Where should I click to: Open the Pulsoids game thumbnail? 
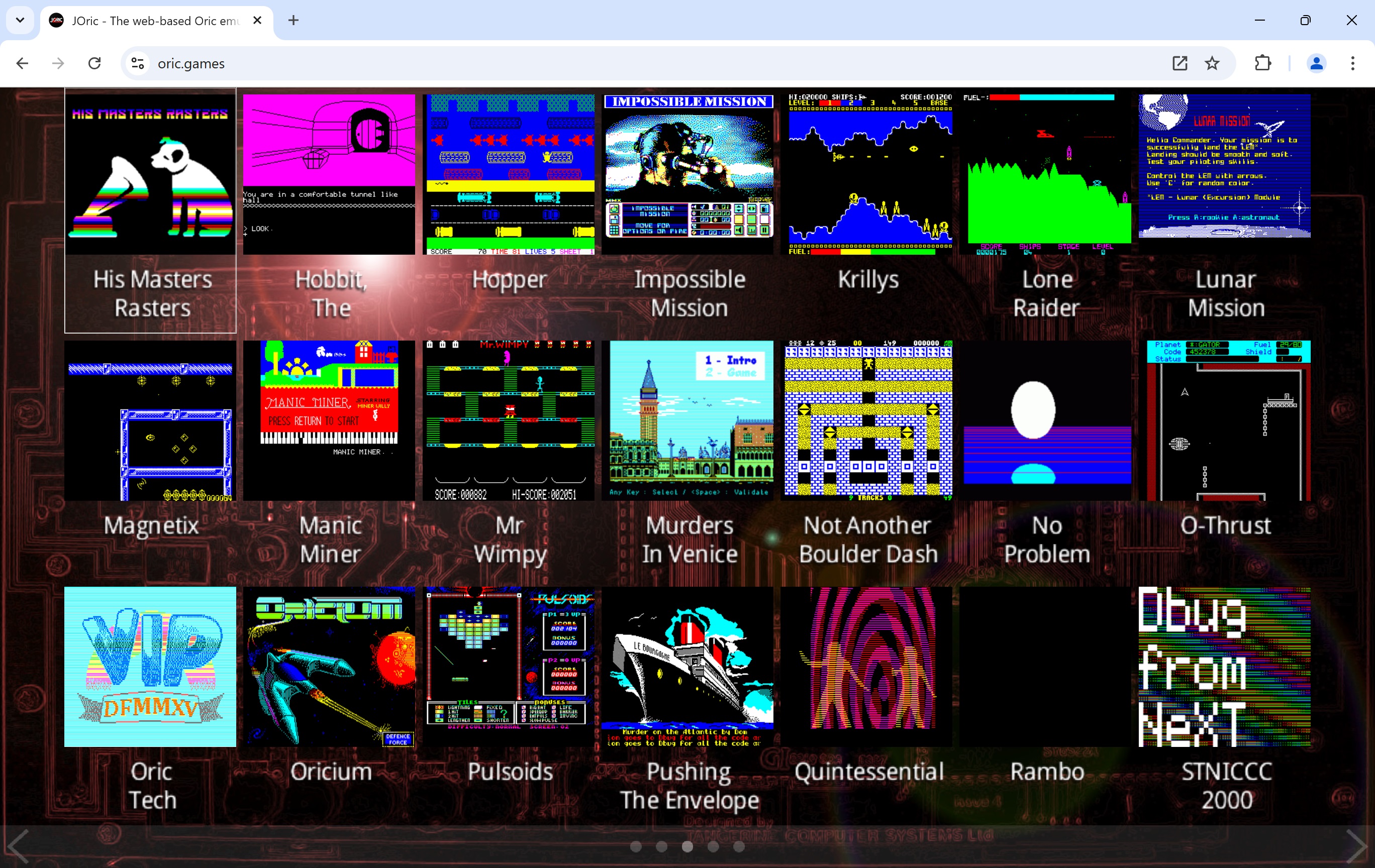point(508,667)
